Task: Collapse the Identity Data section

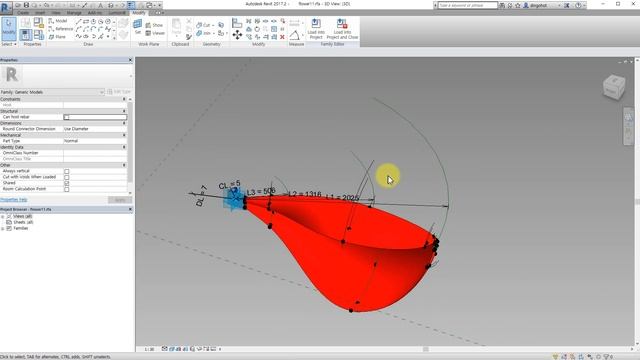Action: pos(124,147)
